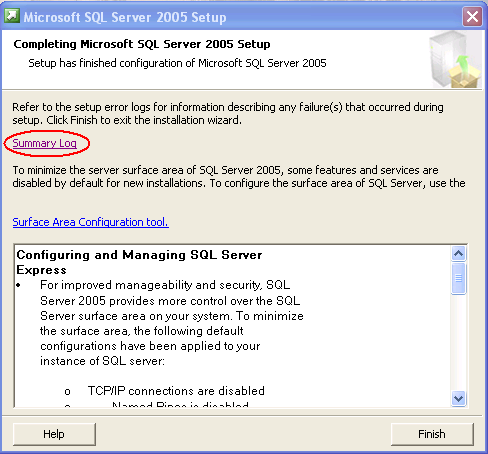Click the Finish button
This screenshot has width=488, height=454.
coord(432,434)
